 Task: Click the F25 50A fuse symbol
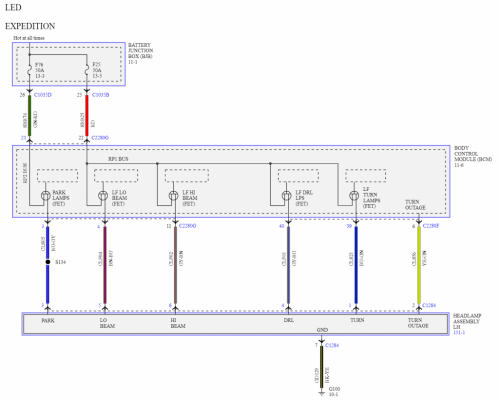pos(87,70)
